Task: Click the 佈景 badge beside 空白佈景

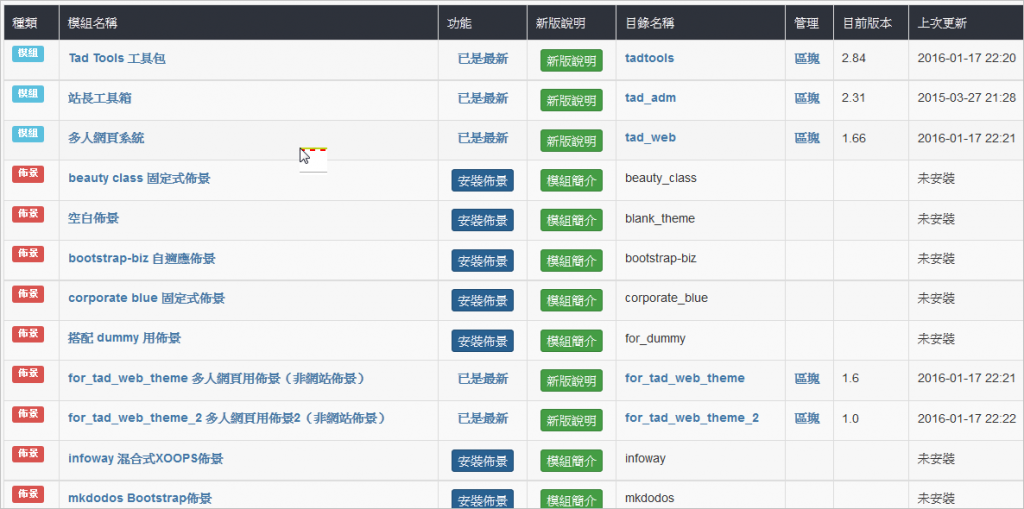Action: pos(27,214)
